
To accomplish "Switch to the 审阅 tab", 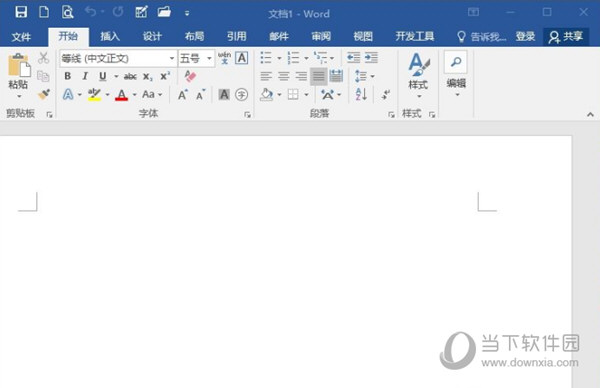I will (321, 37).
